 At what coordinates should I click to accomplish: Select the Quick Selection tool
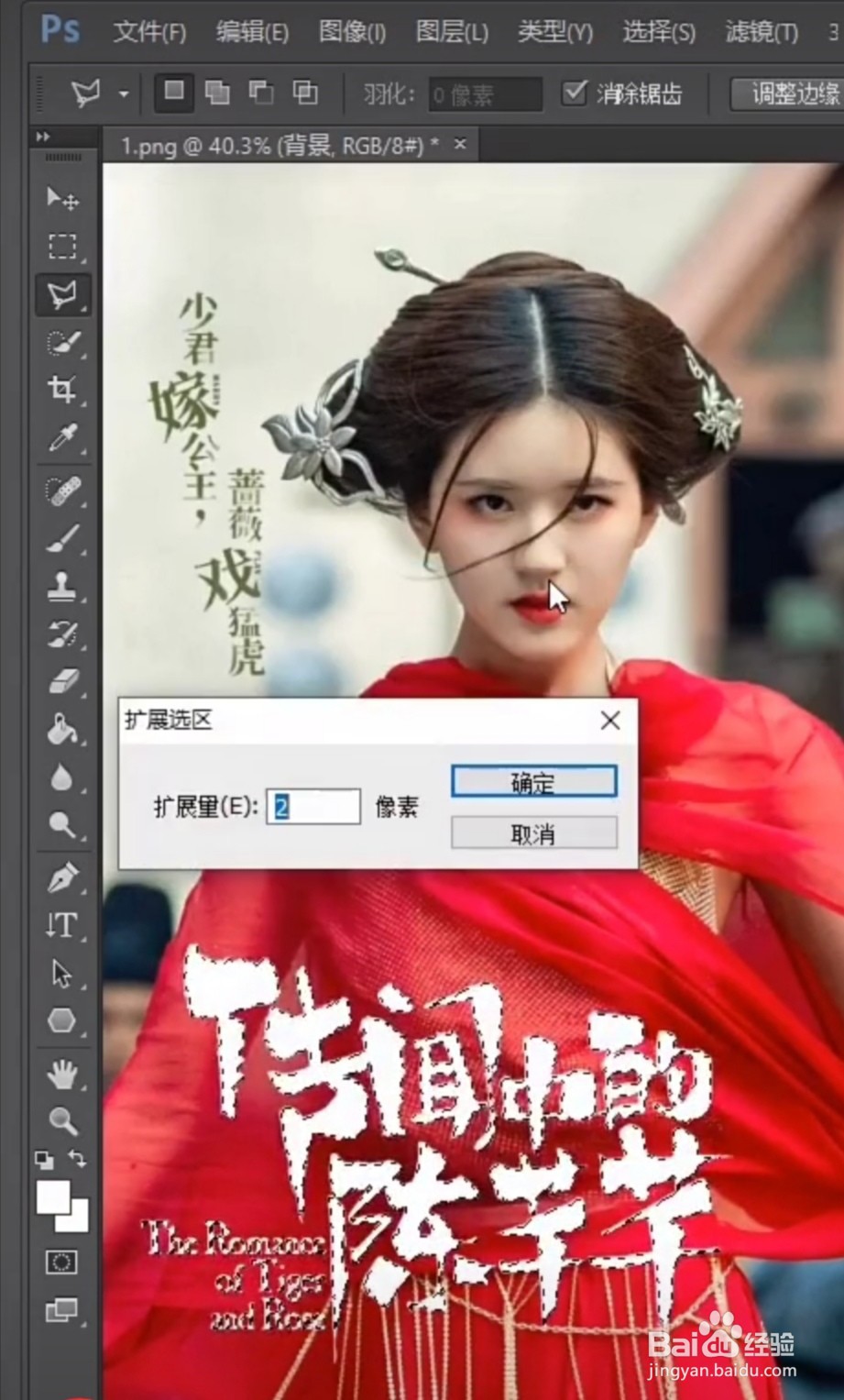(62, 343)
